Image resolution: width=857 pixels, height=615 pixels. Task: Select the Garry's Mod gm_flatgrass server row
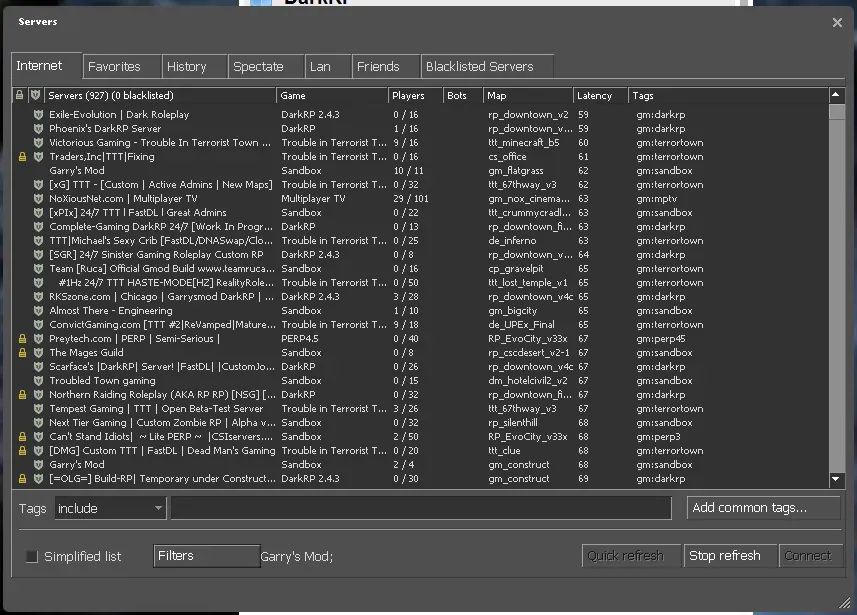click(x=420, y=171)
